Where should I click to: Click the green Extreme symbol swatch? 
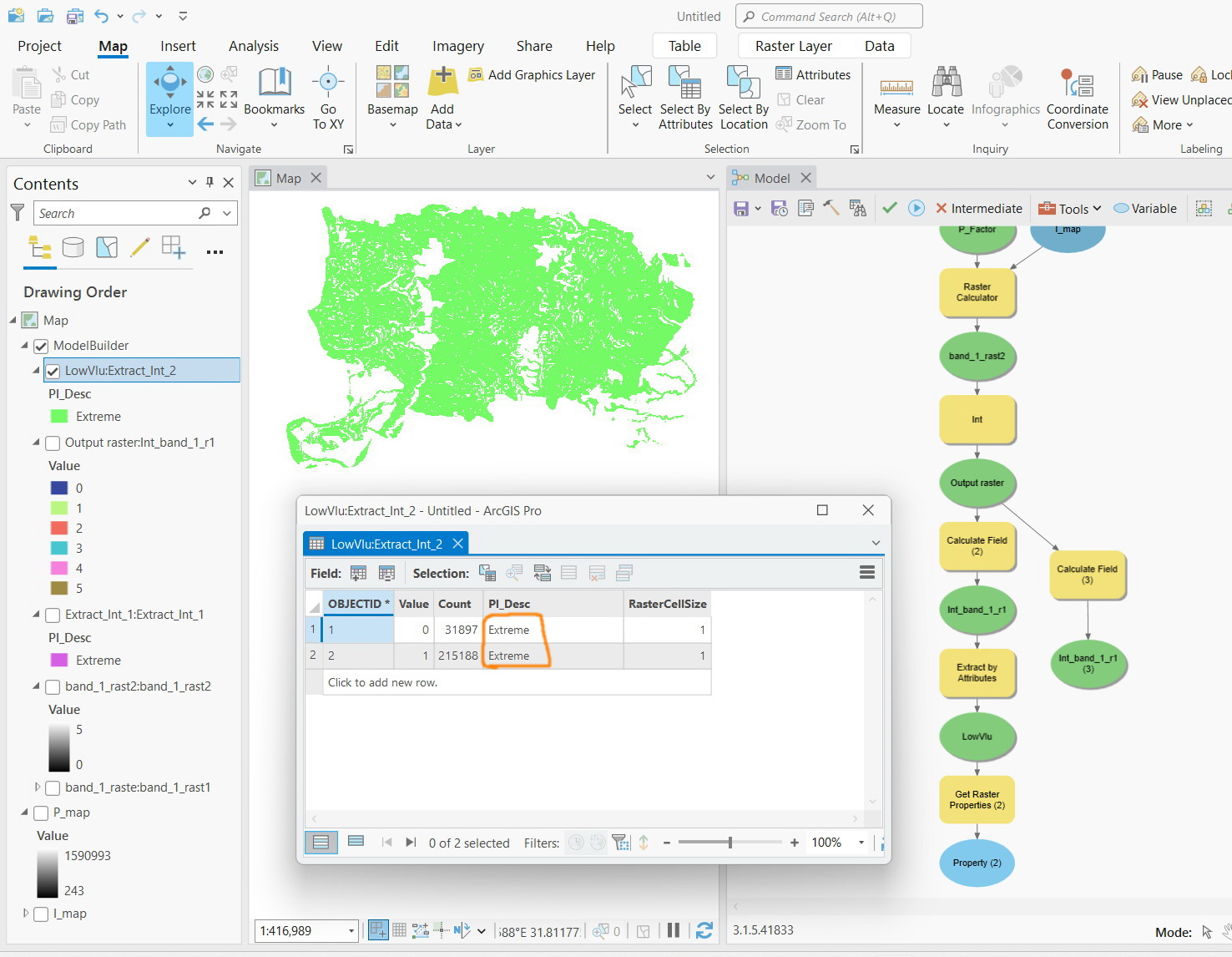point(59,416)
